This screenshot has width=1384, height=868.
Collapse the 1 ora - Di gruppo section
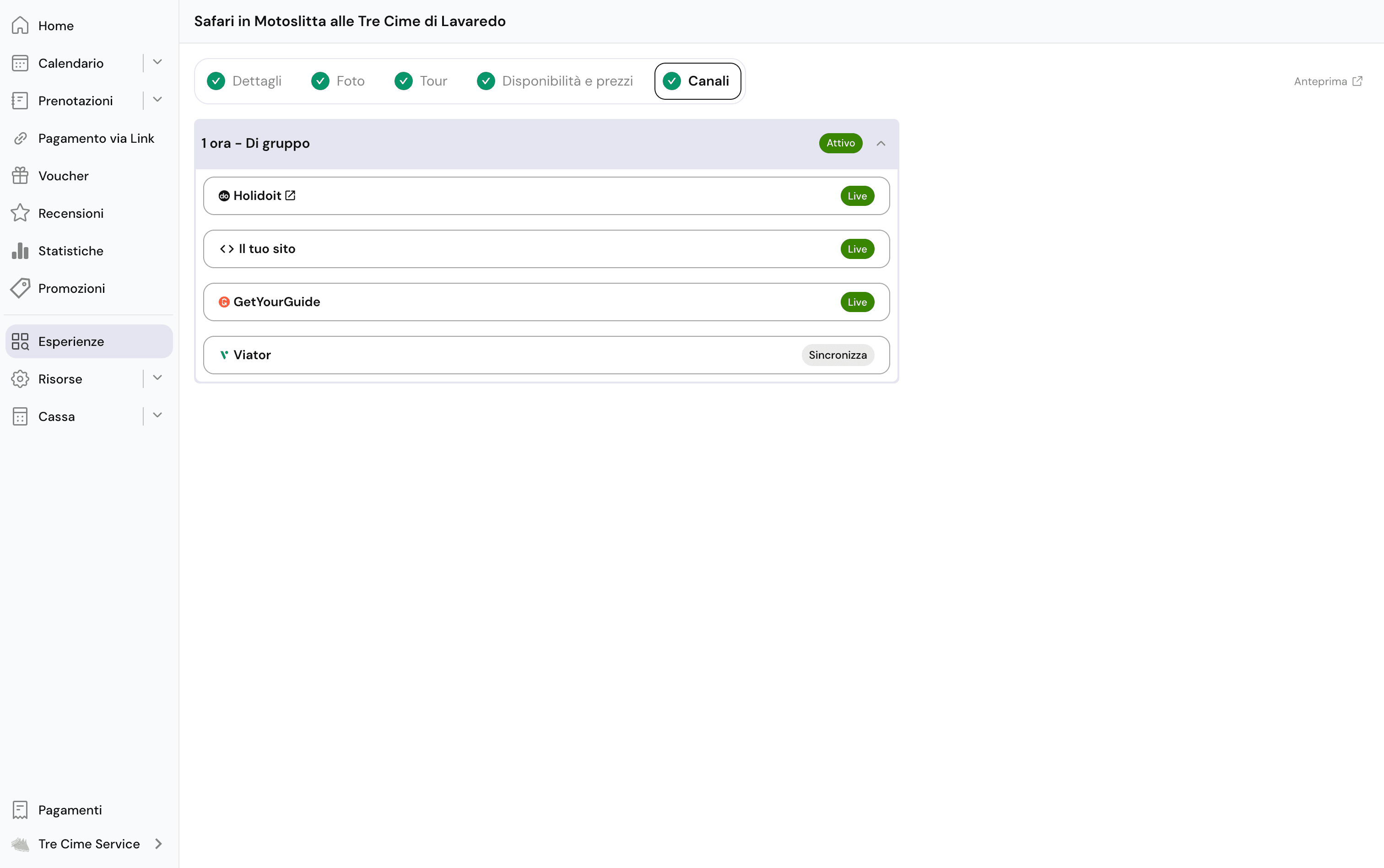pos(881,143)
